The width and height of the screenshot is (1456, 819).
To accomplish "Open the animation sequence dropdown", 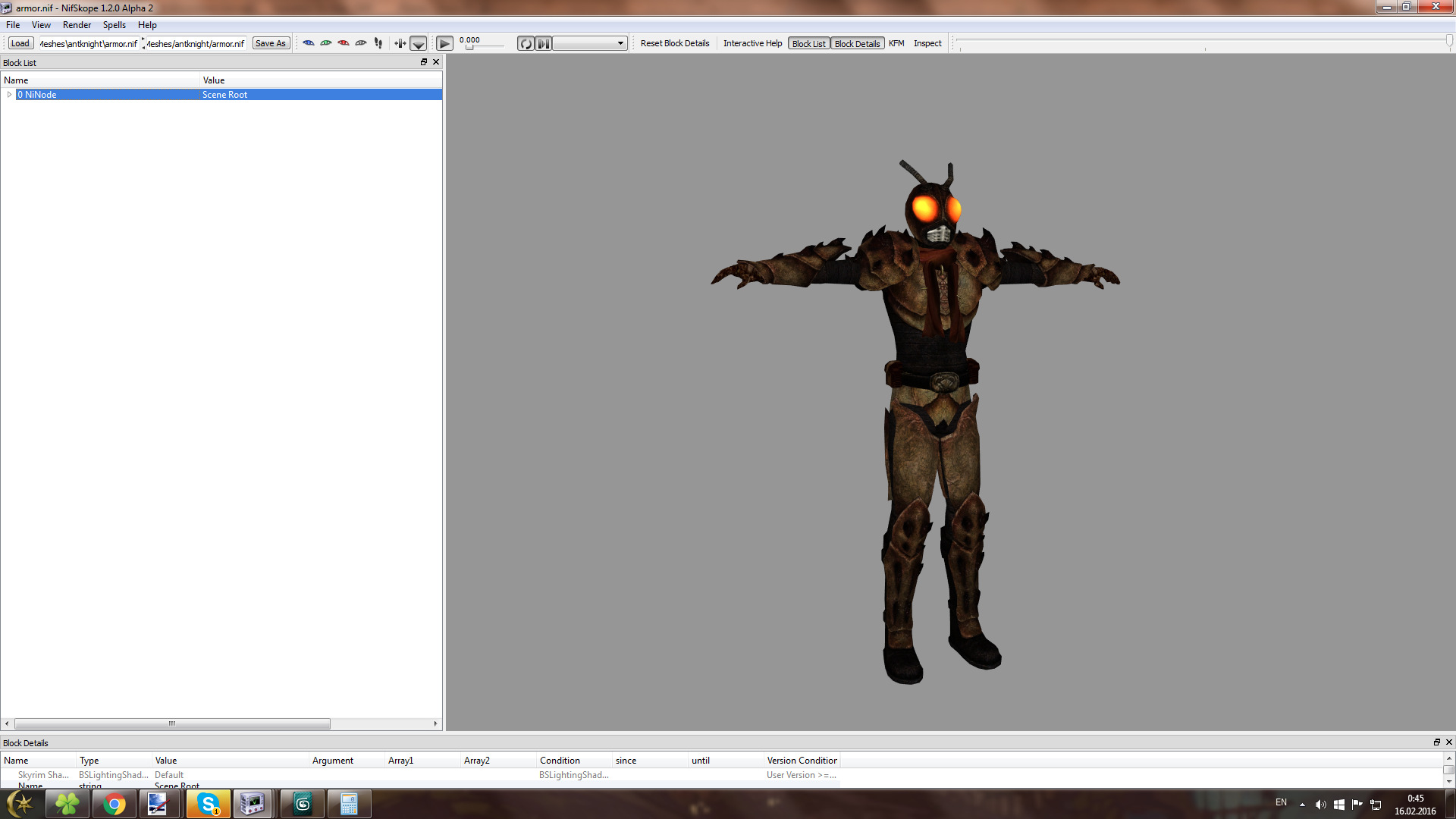I will tap(590, 43).
